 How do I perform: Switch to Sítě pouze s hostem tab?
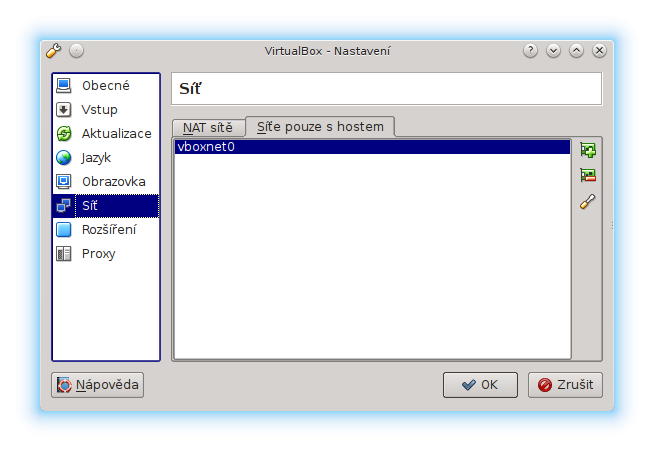click(x=320, y=126)
